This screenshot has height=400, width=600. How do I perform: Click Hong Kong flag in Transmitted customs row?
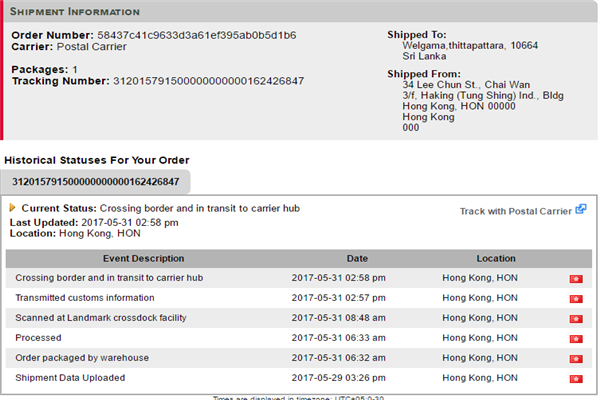(x=575, y=298)
